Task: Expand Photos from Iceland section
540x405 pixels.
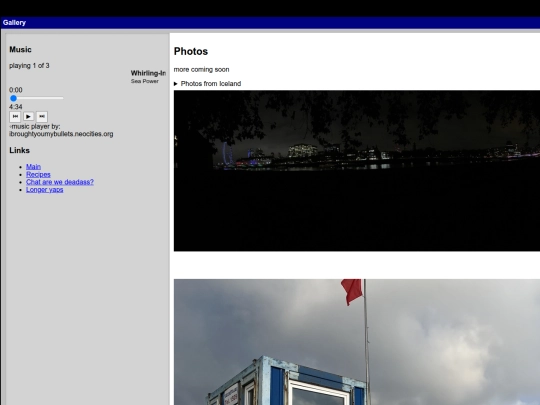Action: point(208,84)
